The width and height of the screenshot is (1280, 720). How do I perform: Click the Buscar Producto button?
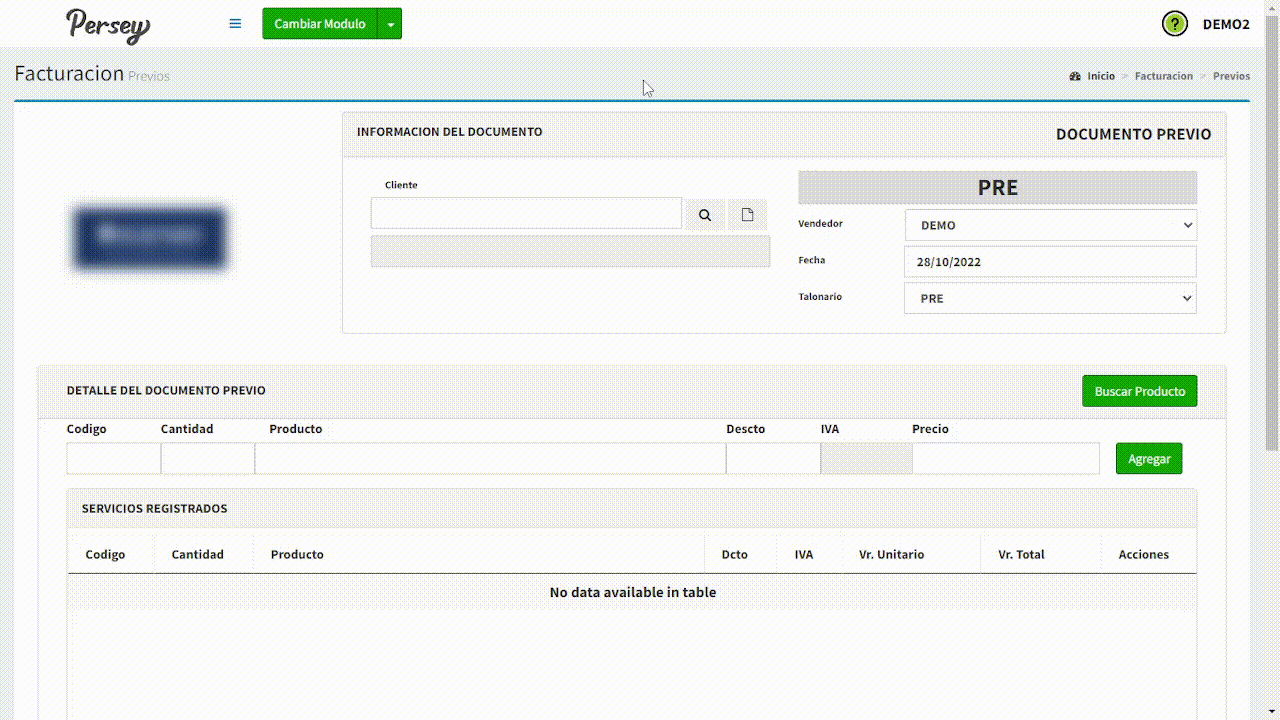point(1139,391)
